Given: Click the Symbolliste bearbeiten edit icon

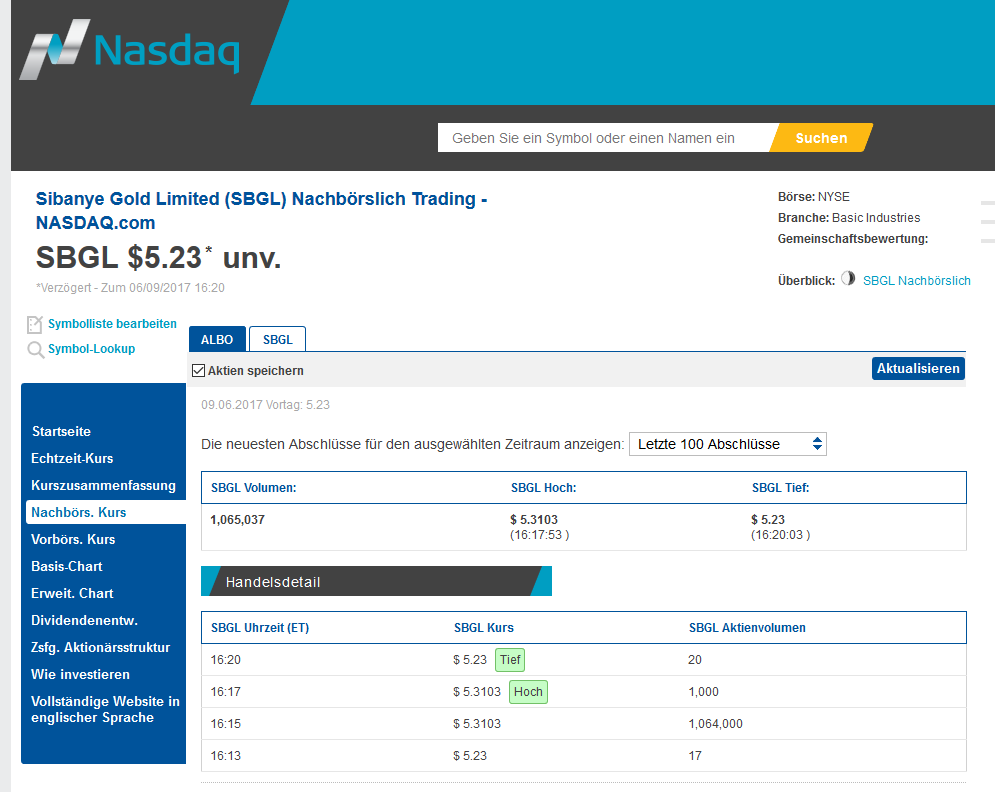Looking at the screenshot, I should point(35,324).
